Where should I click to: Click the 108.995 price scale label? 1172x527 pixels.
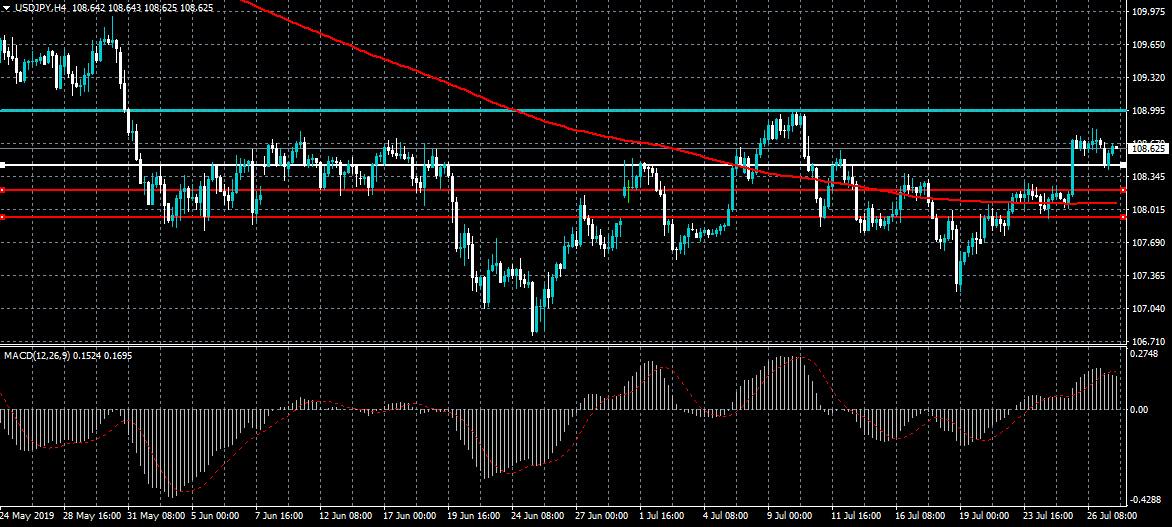pos(1150,111)
